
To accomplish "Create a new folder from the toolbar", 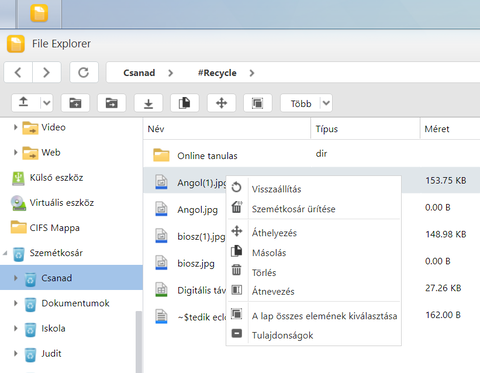I will coord(75,103).
